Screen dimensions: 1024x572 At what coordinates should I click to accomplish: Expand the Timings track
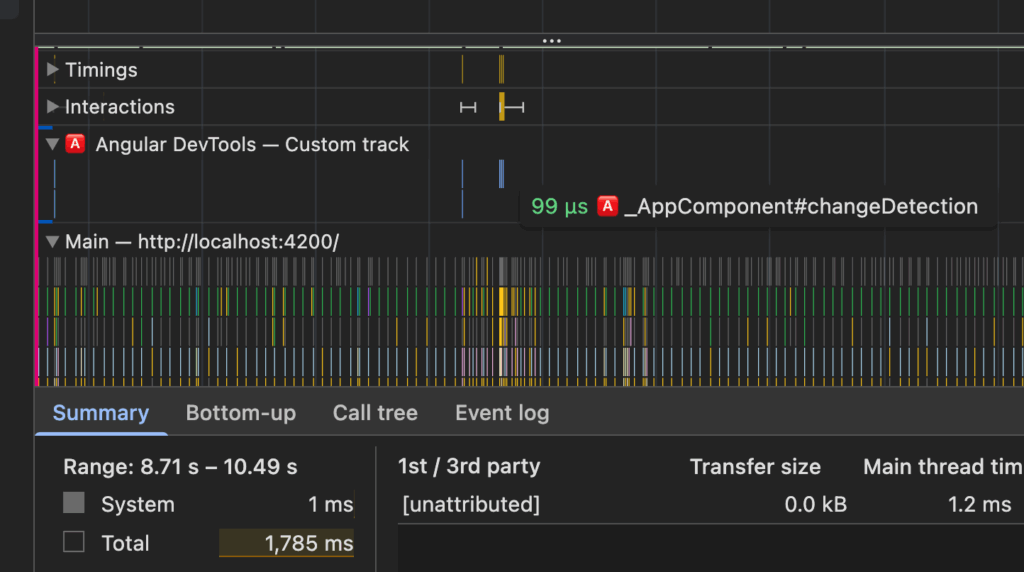(53, 70)
